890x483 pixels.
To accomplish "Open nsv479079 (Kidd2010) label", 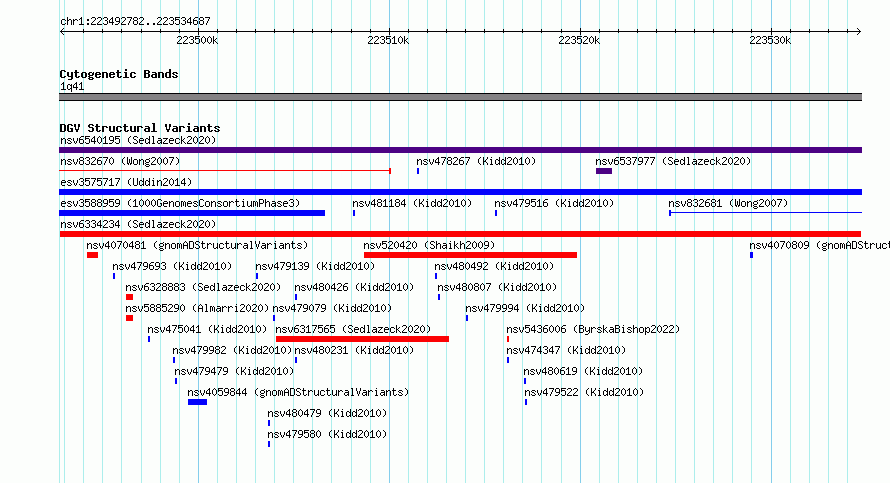I will click(332, 308).
